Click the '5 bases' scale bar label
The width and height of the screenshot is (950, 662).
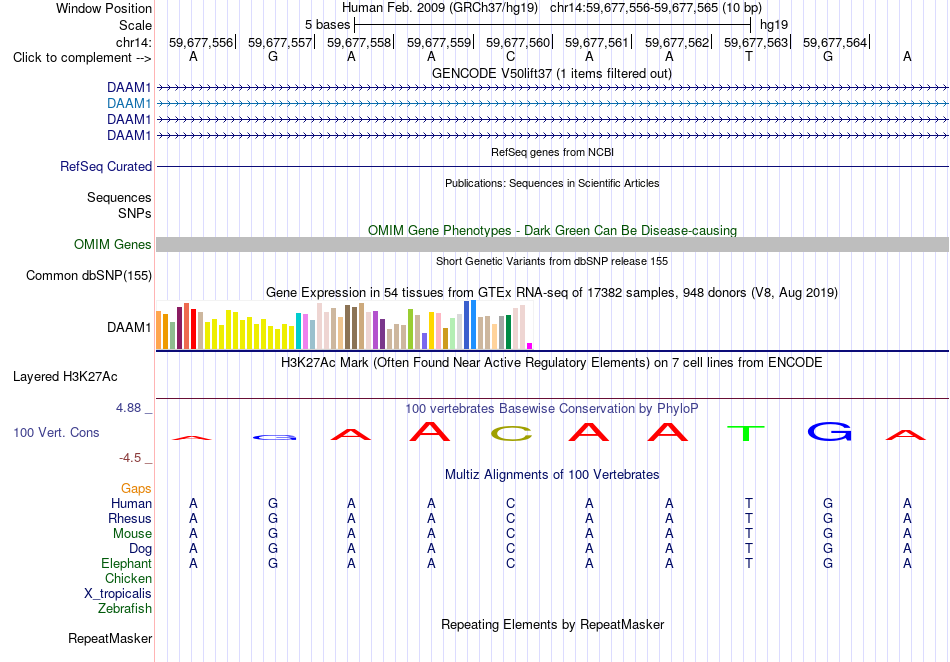(327, 25)
